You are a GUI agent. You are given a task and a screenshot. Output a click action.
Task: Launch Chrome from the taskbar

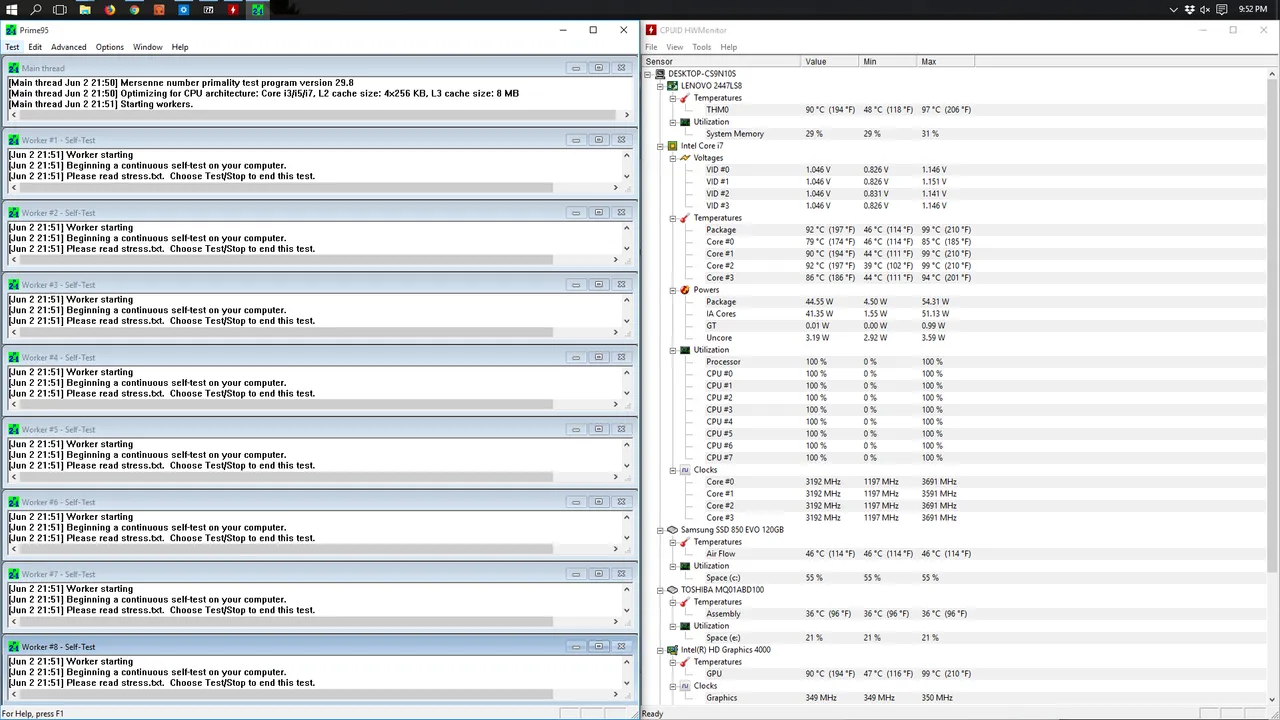[x=134, y=9]
